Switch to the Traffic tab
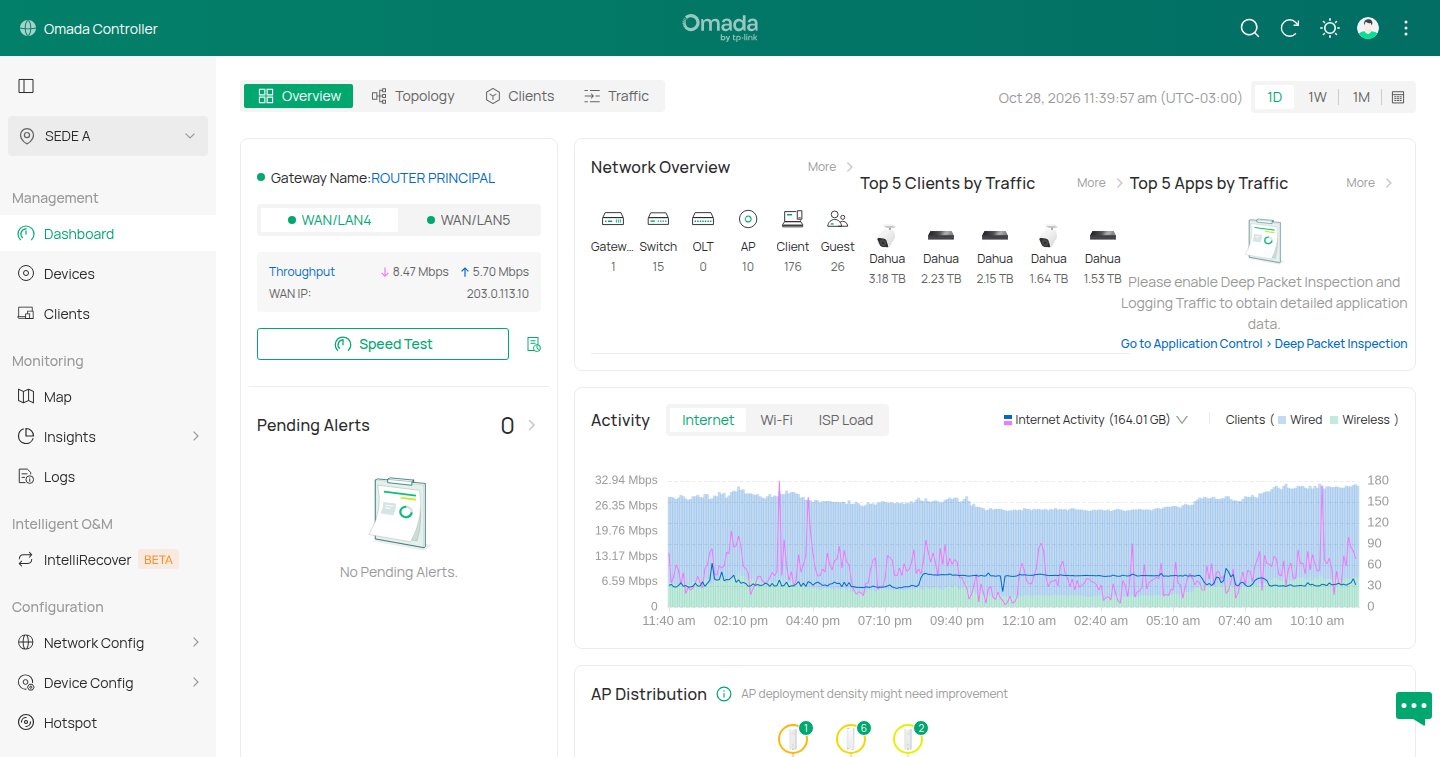The image size is (1440, 757). point(616,96)
